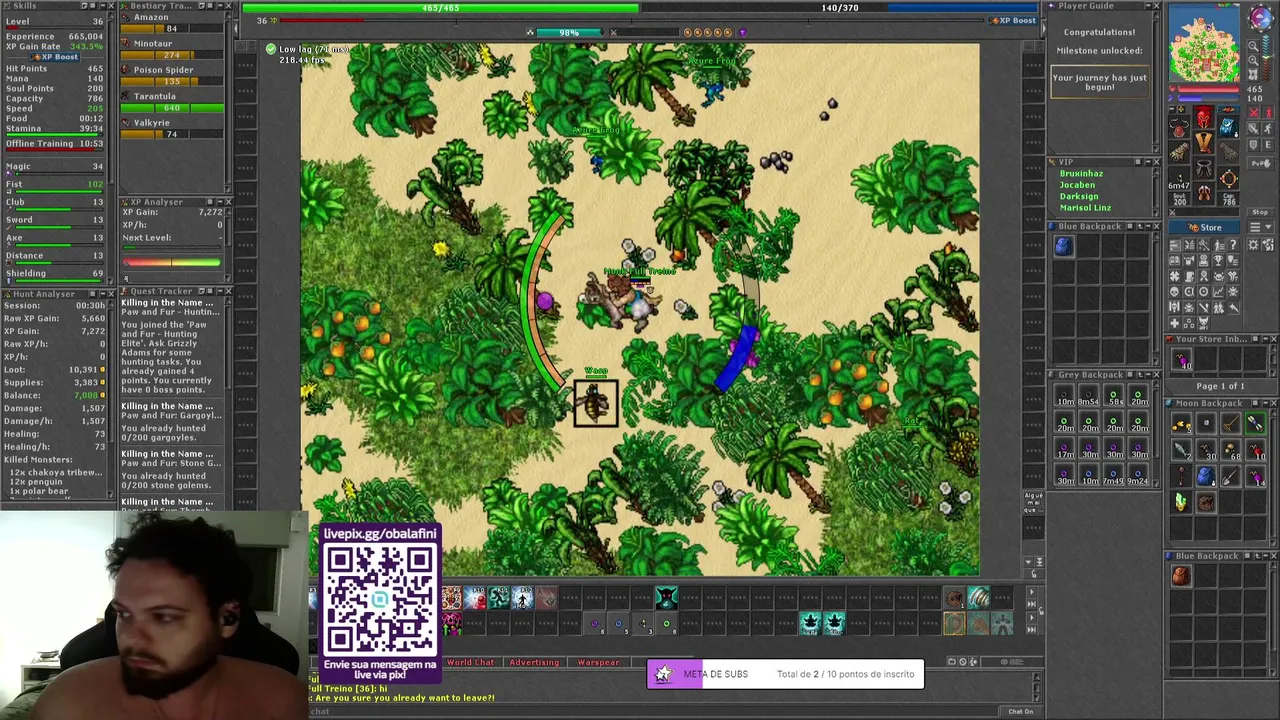The image size is (1280, 720).
Task: Select the shovel in Moon Backpack
Action: [x=1230, y=476]
